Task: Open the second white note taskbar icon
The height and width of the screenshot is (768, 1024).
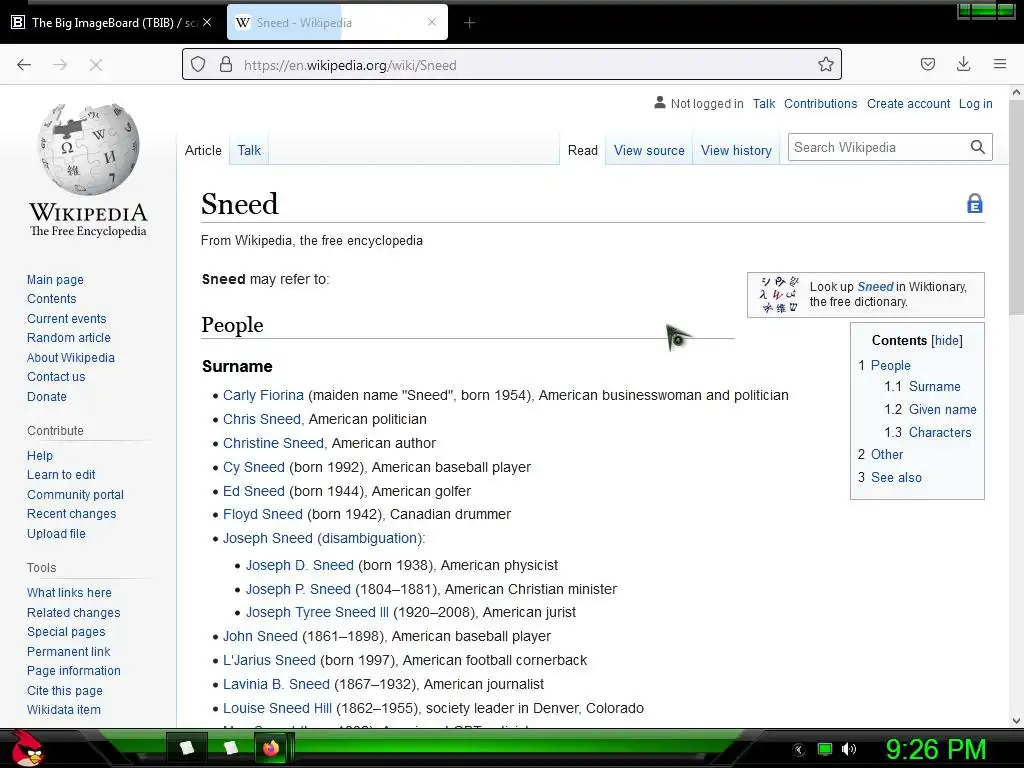Action: (230, 748)
